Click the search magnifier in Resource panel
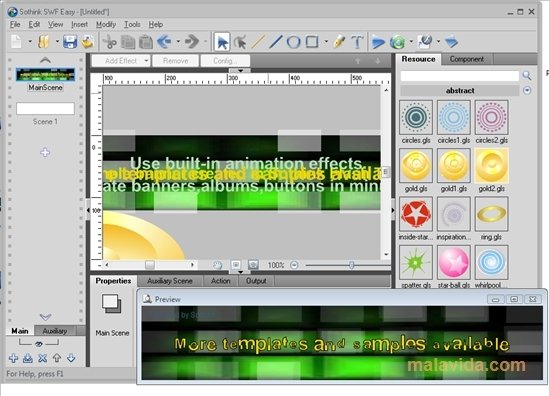The image size is (549, 396). pyautogui.click(x=526, y=75)
